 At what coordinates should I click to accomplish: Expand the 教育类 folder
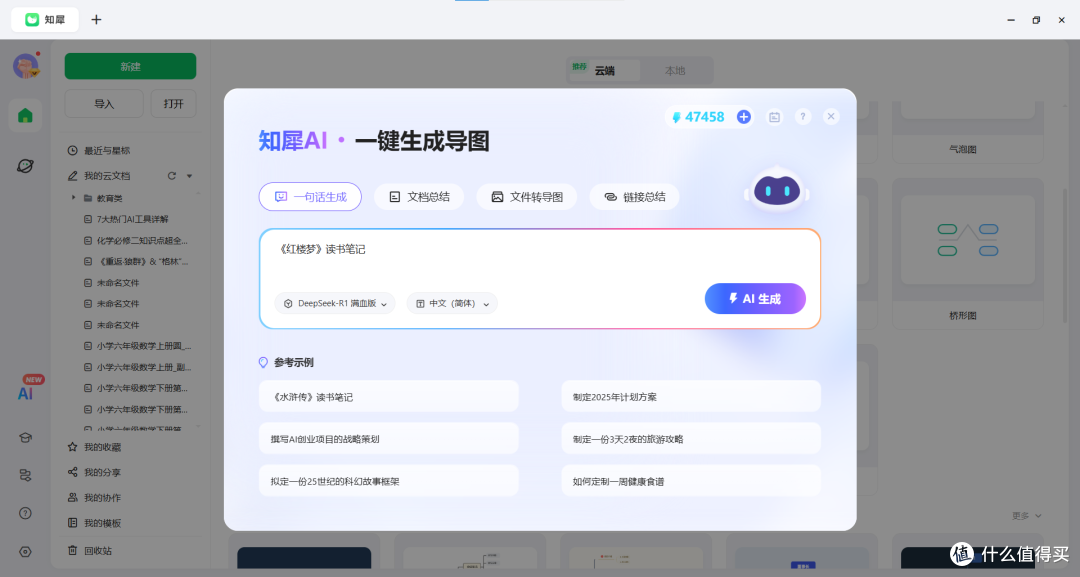click(74, 198)
